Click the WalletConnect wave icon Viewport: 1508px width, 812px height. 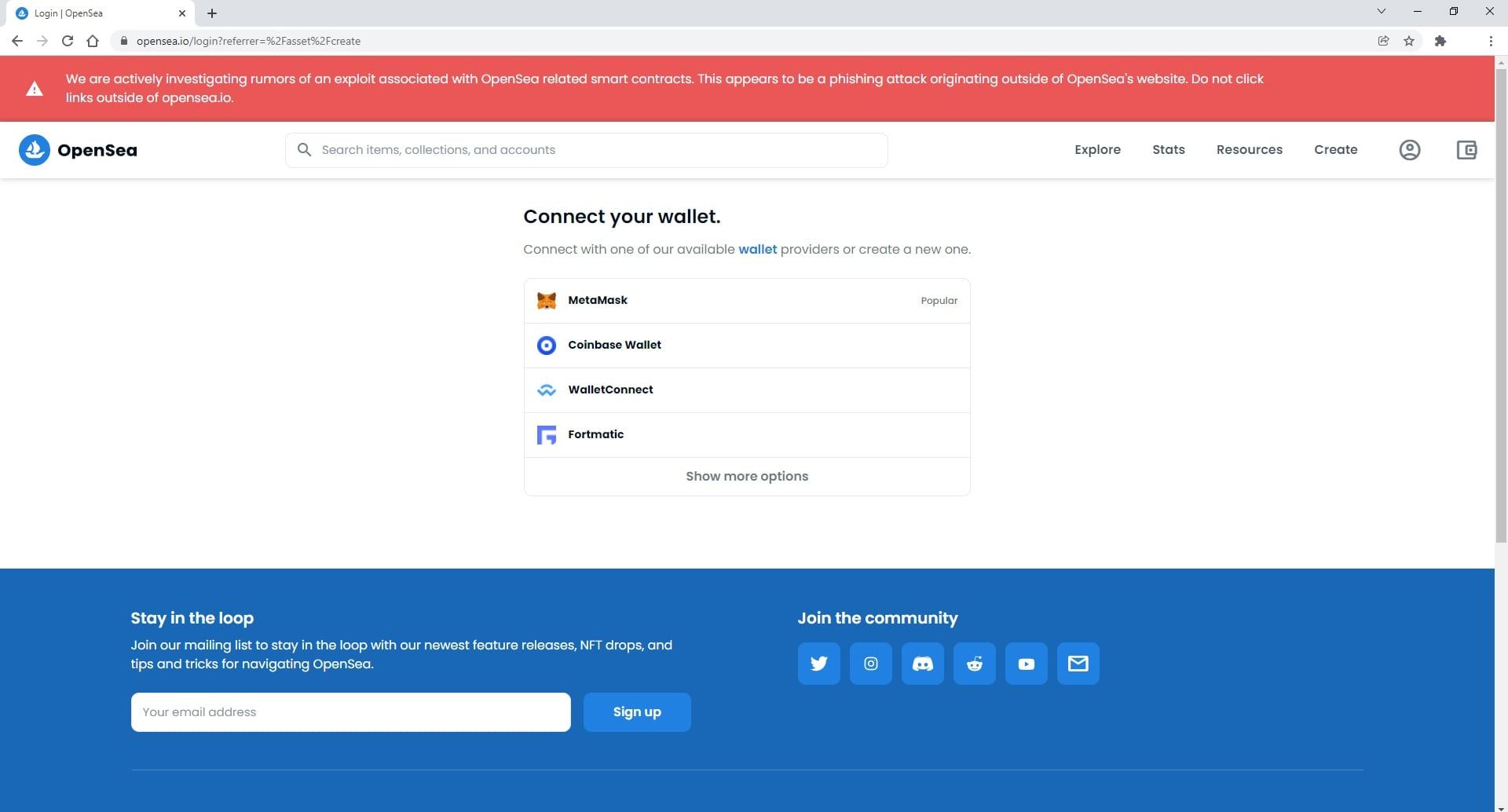(547, 390)
